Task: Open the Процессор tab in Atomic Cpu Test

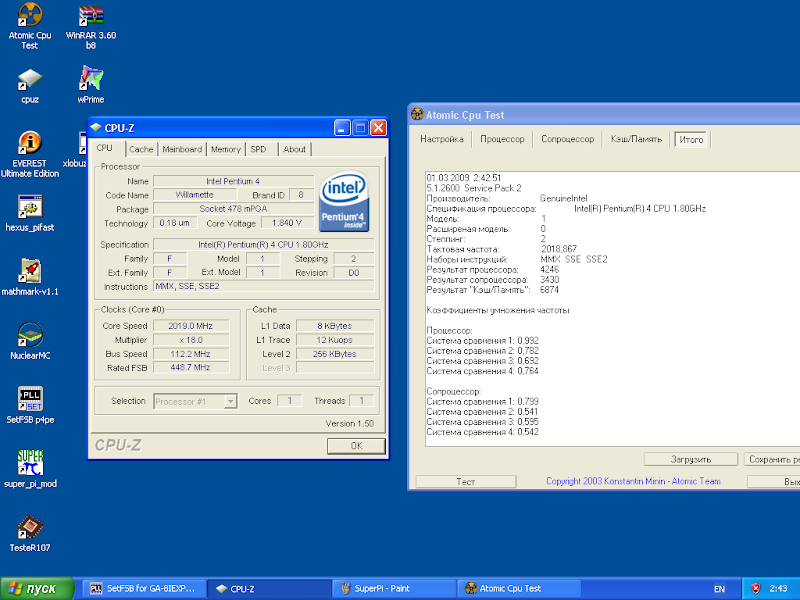Action: click(502, 139)
